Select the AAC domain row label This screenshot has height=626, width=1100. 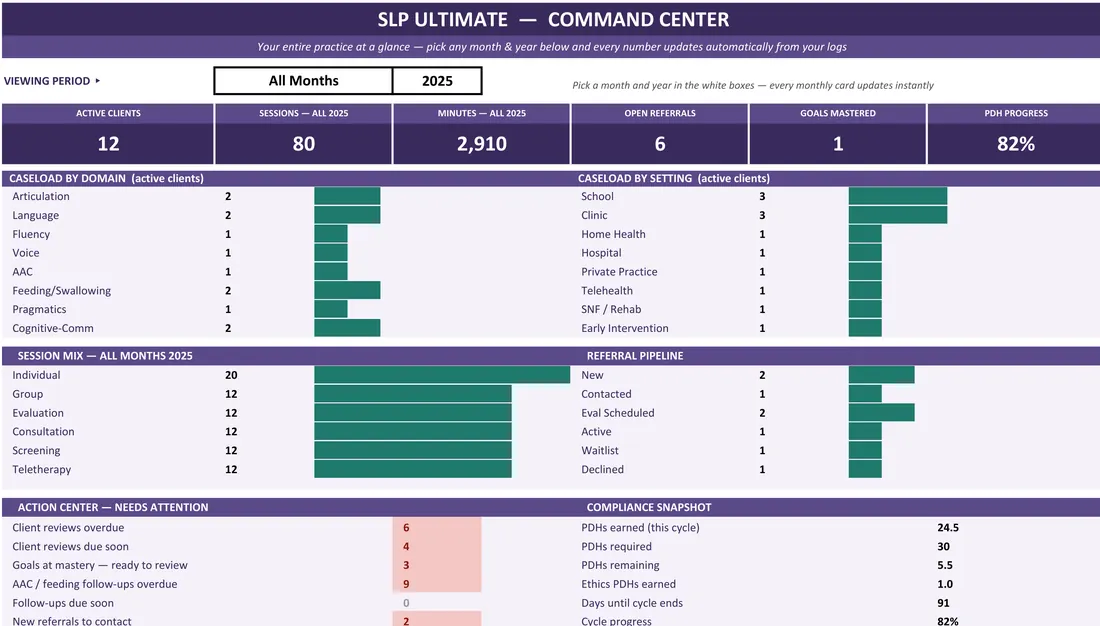coord(22,272)
